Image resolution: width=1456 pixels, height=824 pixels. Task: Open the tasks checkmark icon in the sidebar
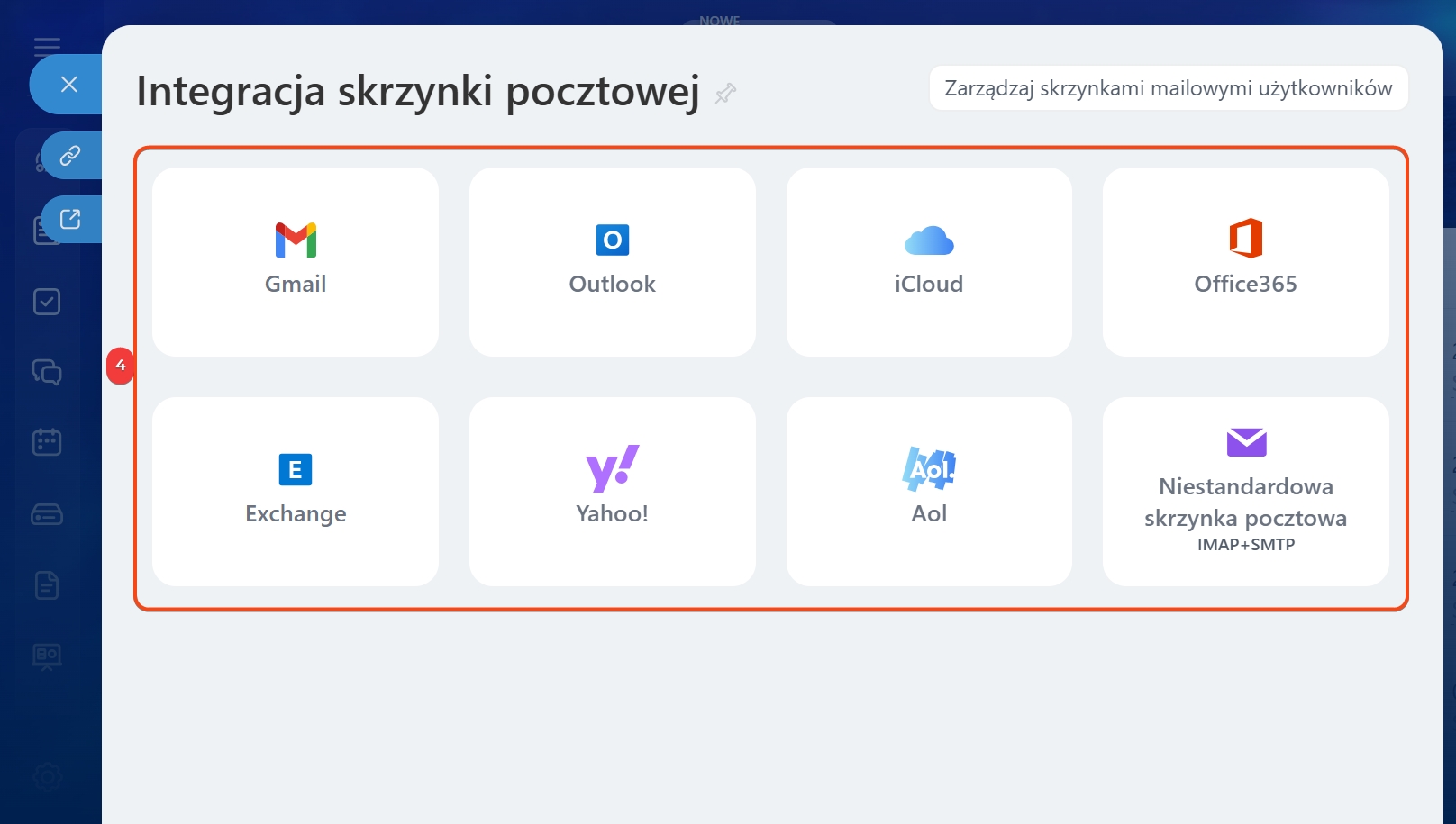[47, 302]
